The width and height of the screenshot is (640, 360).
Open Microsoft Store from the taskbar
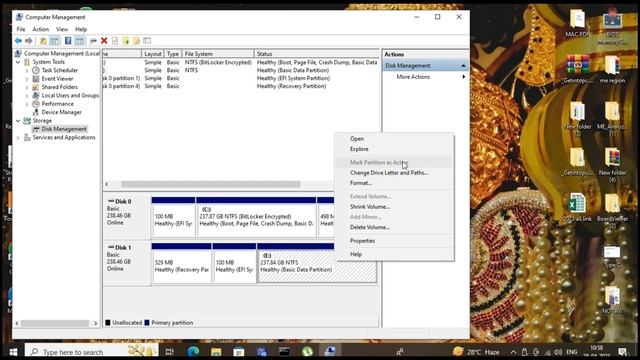239,351
